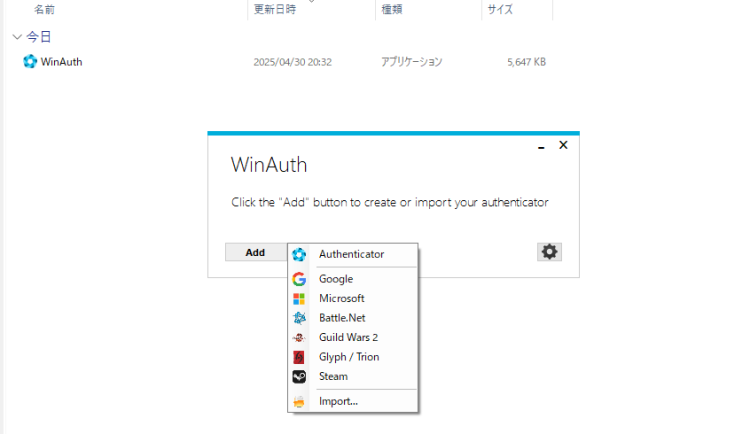Click the date 2025/04/30 20:32 cell
The image size is (750, 434).
[x=293, y=62]
